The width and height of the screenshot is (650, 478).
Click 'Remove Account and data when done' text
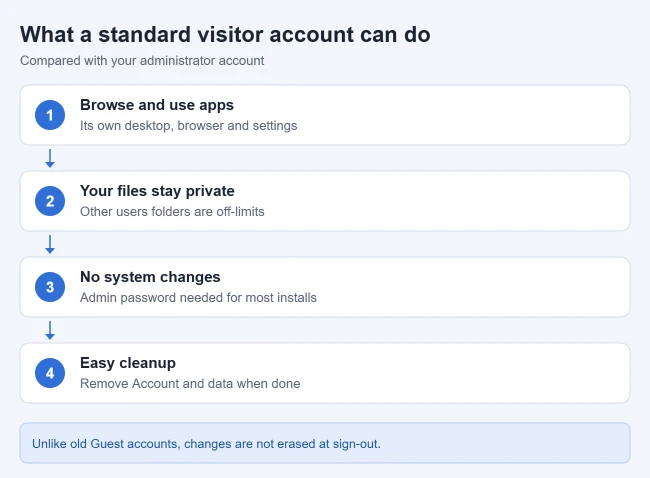(x=190, y=383)
